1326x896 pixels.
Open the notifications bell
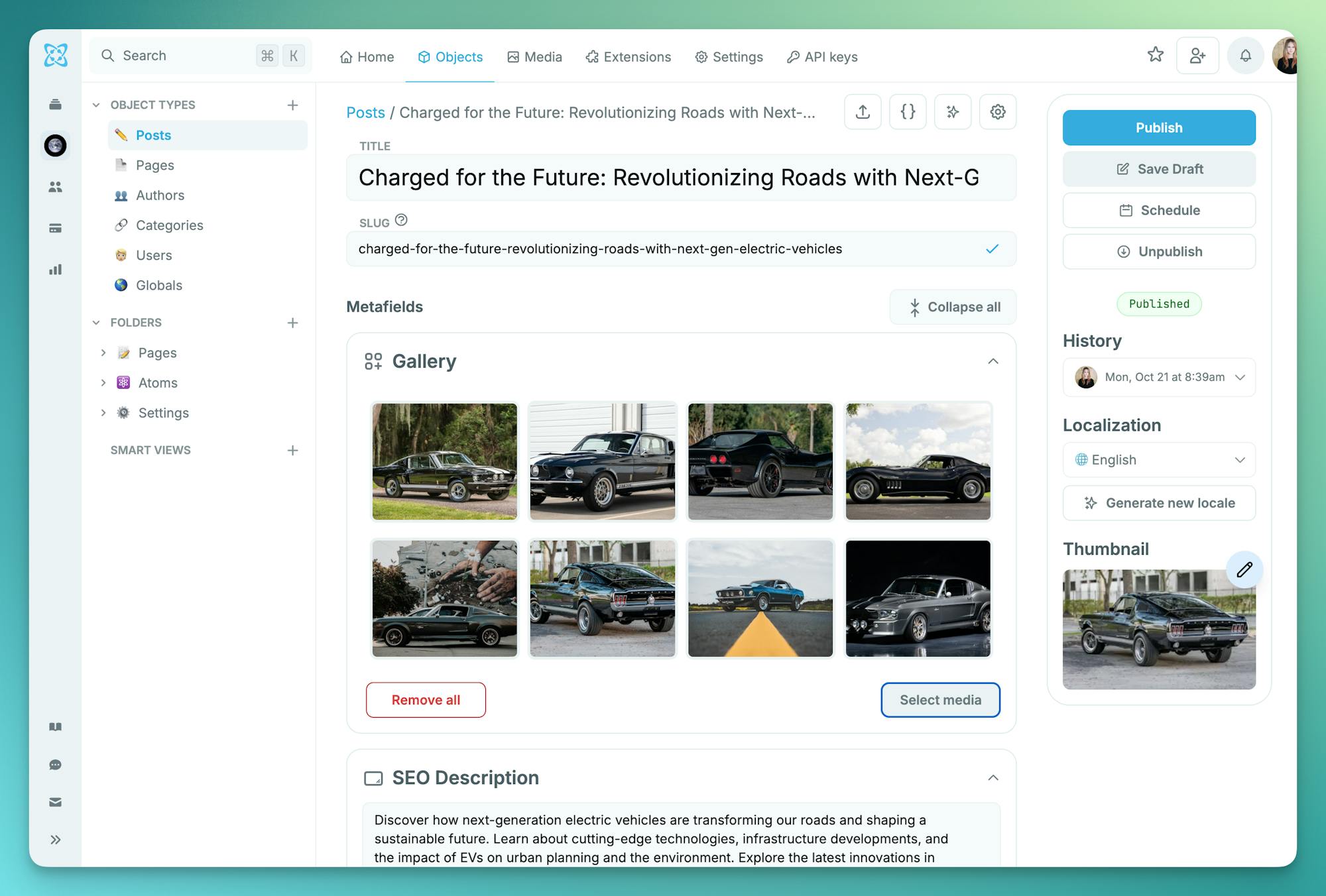pyautogui.click(x=1246, y=56)
